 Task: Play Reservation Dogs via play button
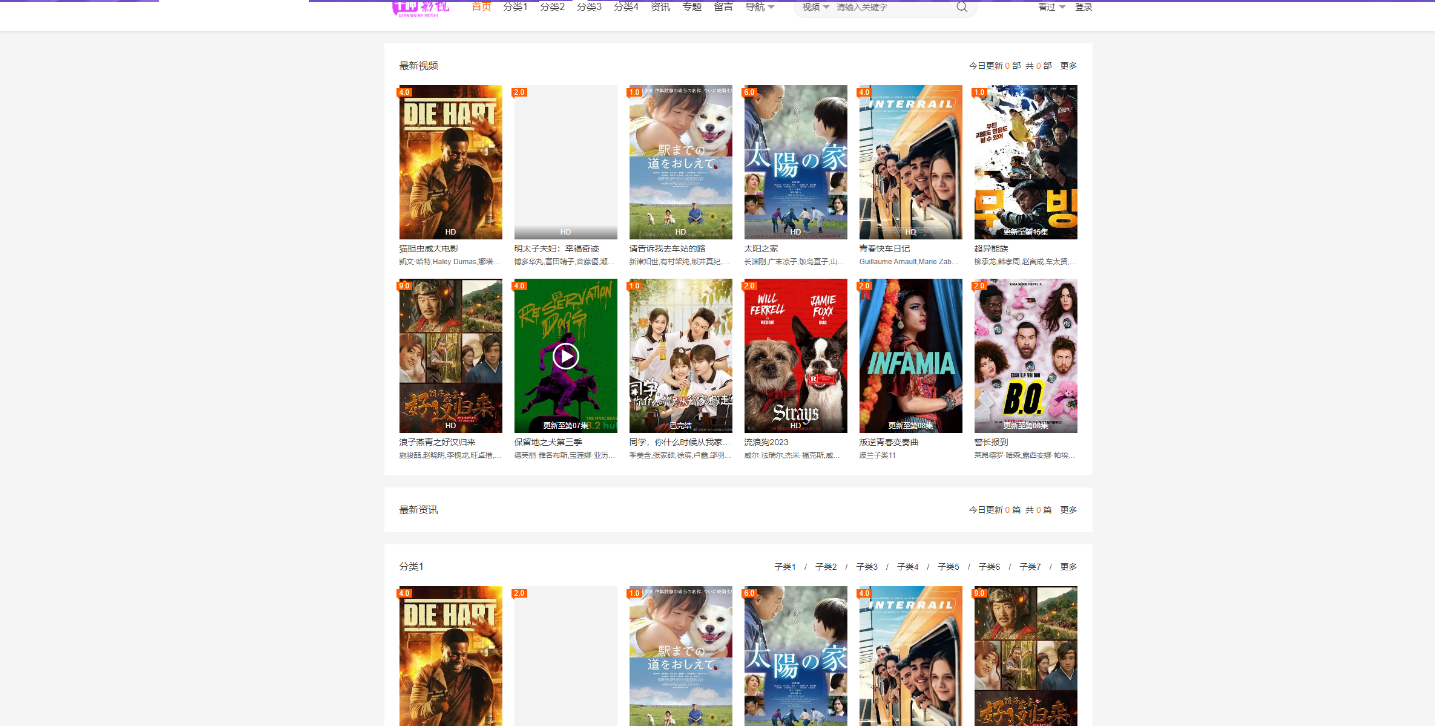(x=566, y=356)
